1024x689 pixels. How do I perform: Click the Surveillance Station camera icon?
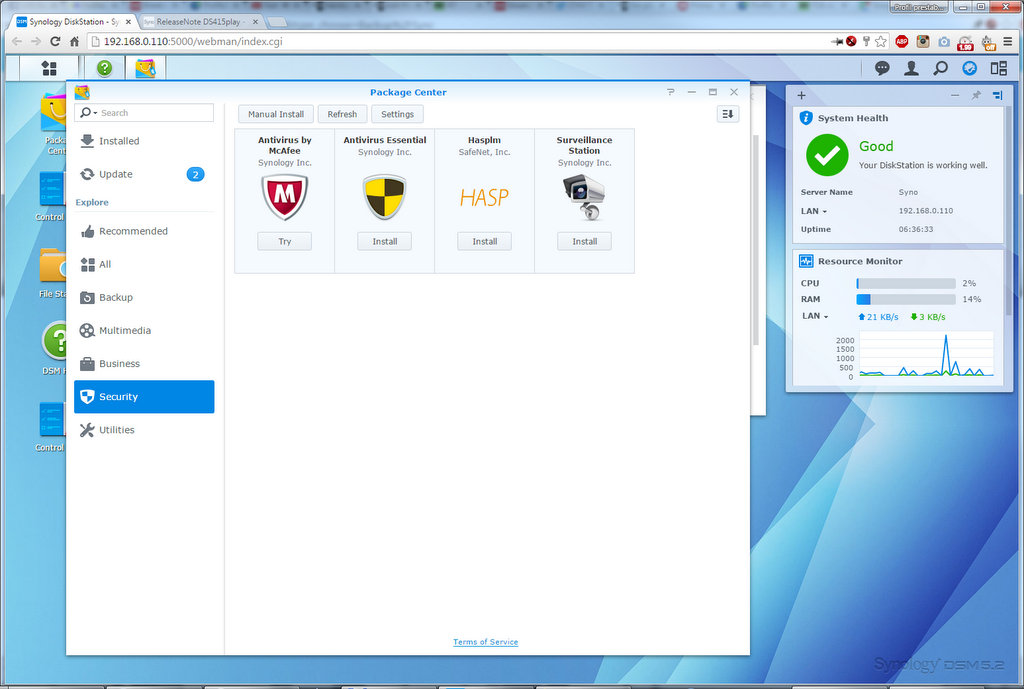coord(584,197)
